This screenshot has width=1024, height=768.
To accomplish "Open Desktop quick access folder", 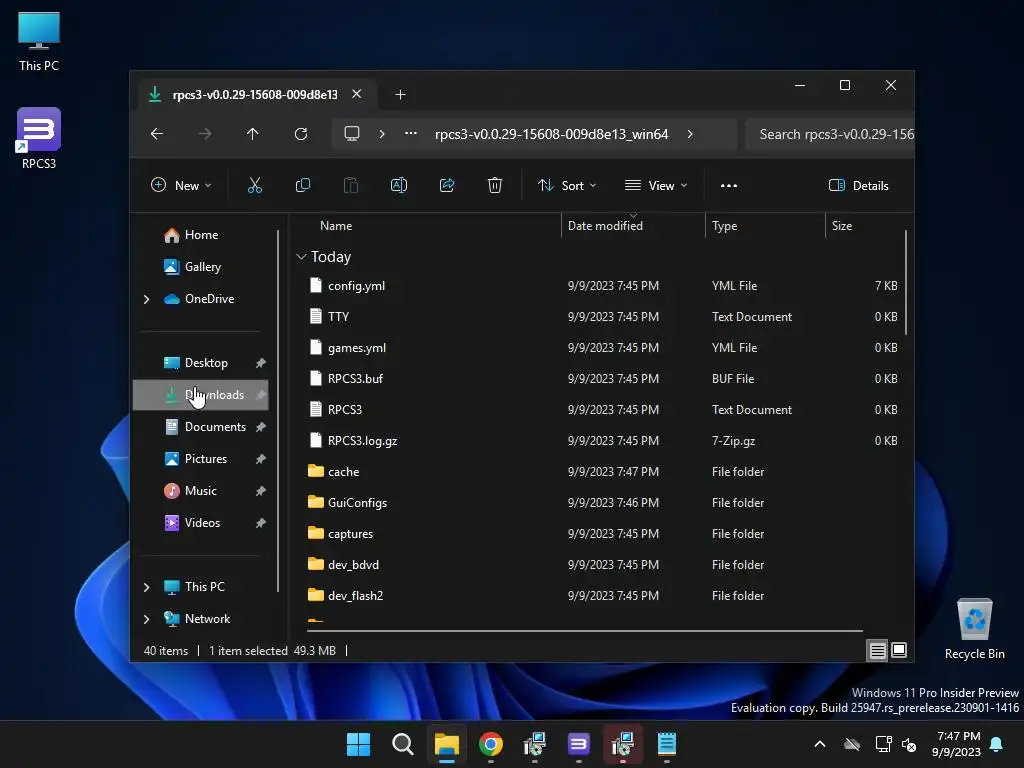I will pyautogui.click(x=200, y=362).
